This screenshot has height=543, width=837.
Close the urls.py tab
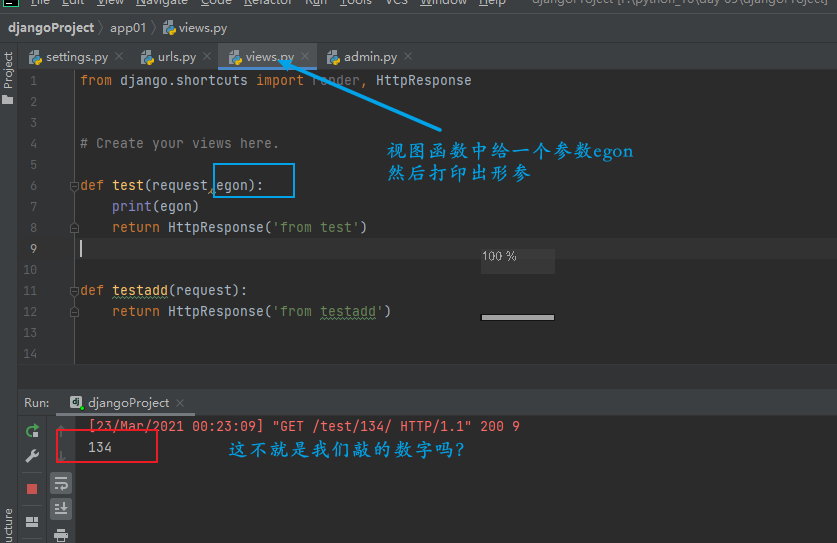[x=207, y=56]
